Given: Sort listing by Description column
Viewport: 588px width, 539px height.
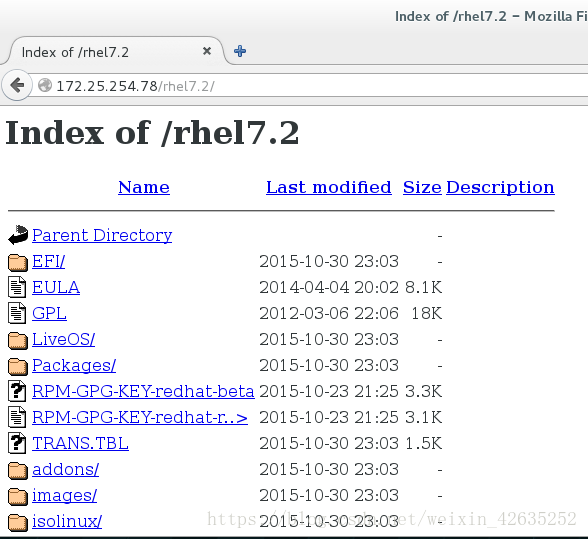Looking at the screenshot, I should [x=500, y=187].
